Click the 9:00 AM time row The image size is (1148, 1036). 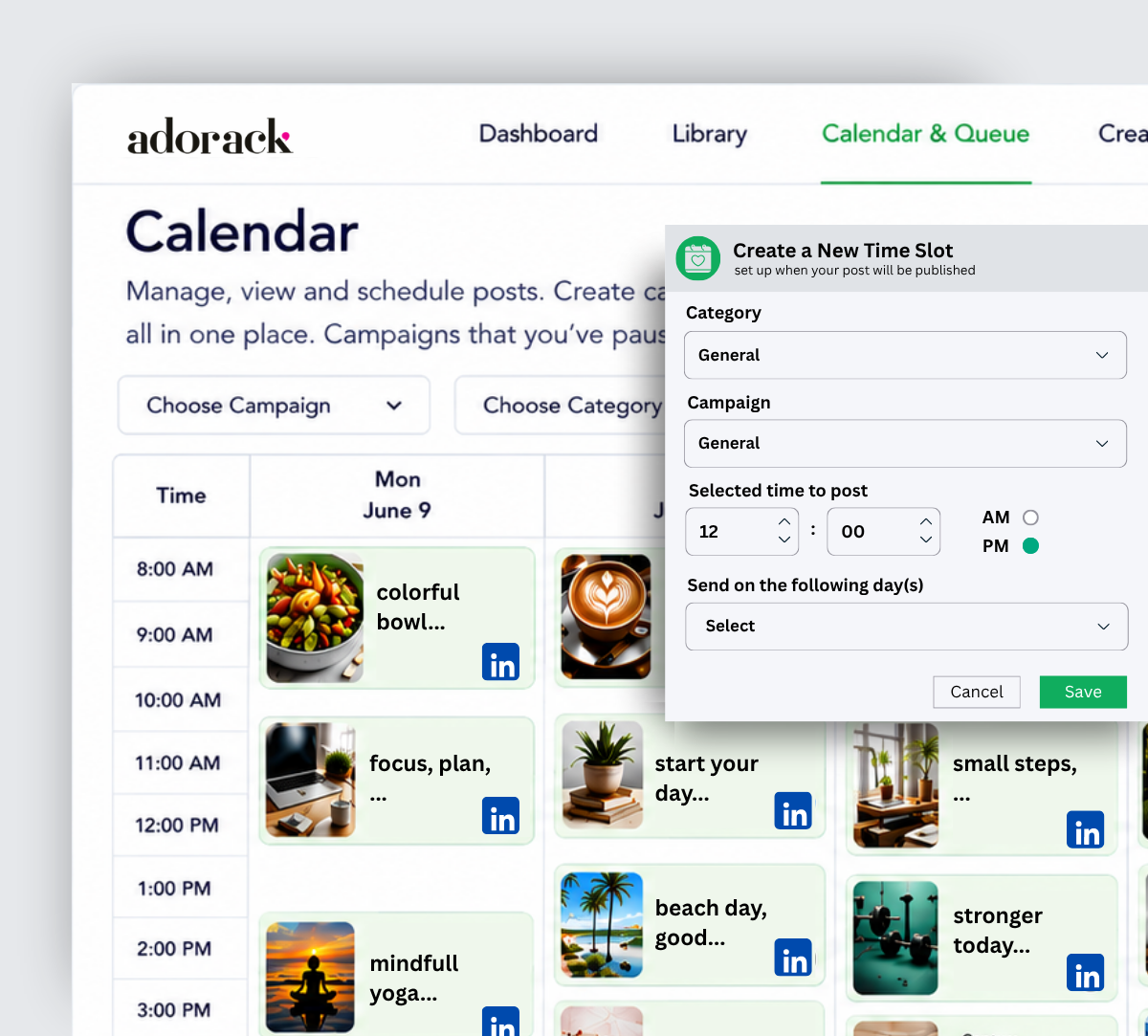pyautogui.click(x=181, y=634)
